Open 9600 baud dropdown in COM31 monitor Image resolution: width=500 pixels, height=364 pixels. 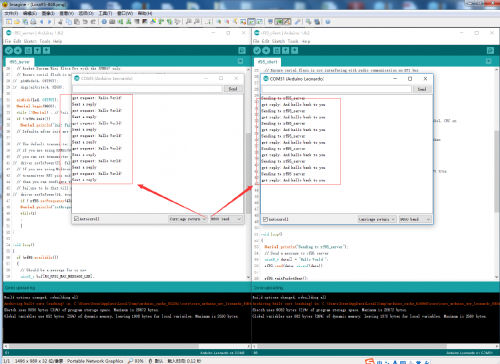coord(415,219)
